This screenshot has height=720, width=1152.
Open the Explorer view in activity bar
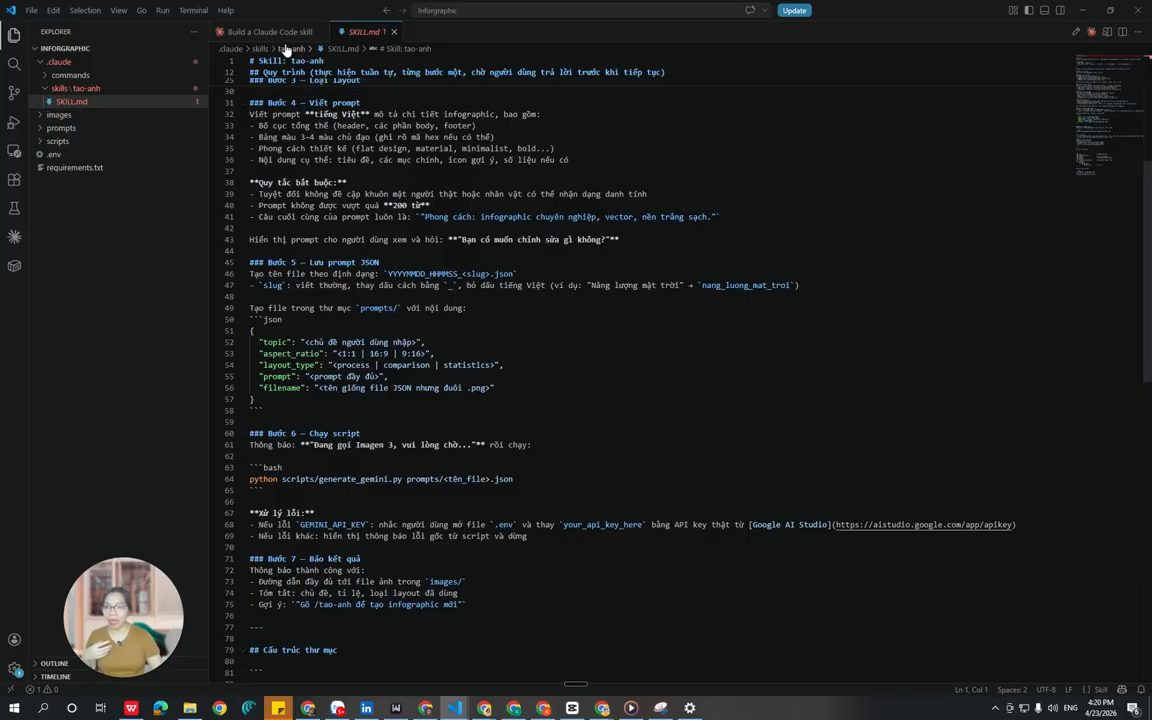pyautogui.click(x=14, y=35)
